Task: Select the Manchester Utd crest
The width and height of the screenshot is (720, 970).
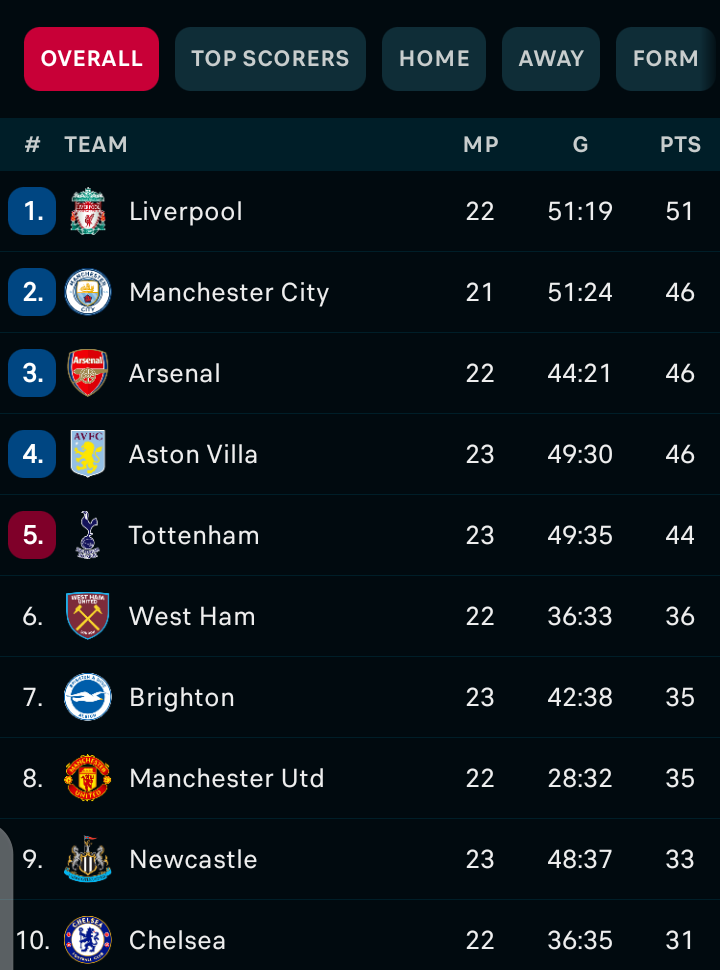Action: [88, 778]
